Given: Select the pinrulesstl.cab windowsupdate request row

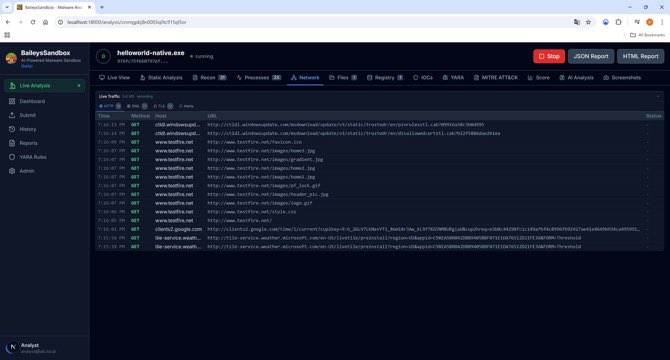Looking at the screenshot, I should 379,125.
